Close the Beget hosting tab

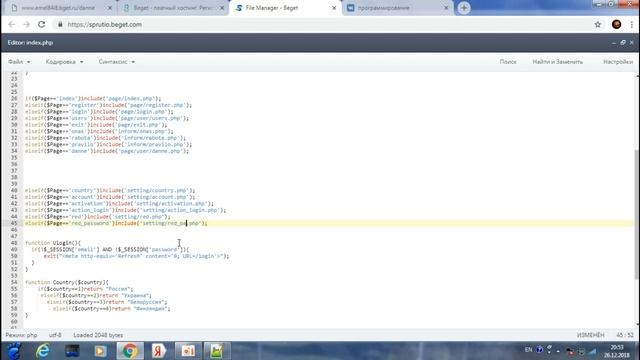click(x=222, y=8)
